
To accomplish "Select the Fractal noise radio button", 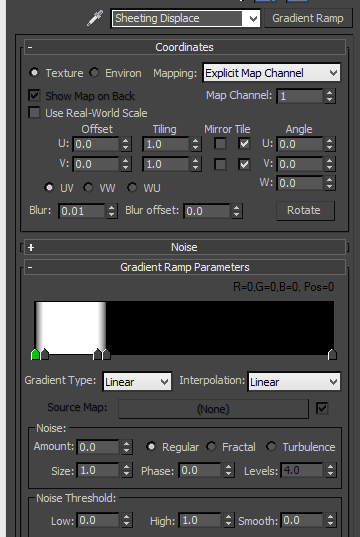I will [211, 446].
